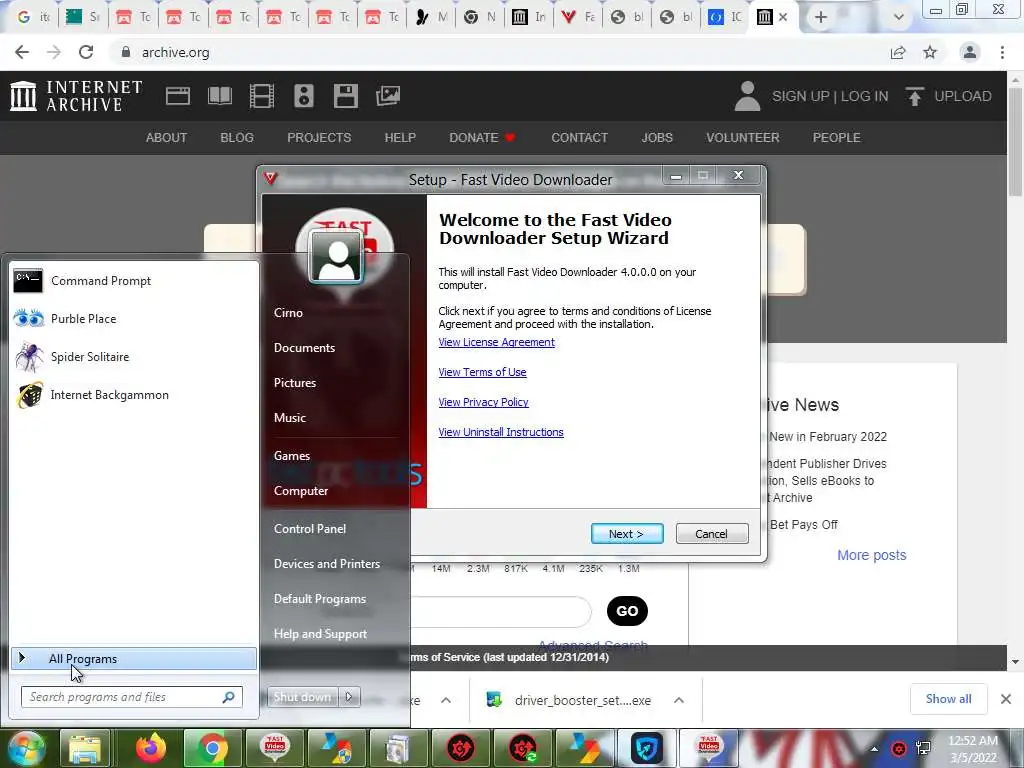
Task: Open the Shut down options arrow
Action: 349,697
